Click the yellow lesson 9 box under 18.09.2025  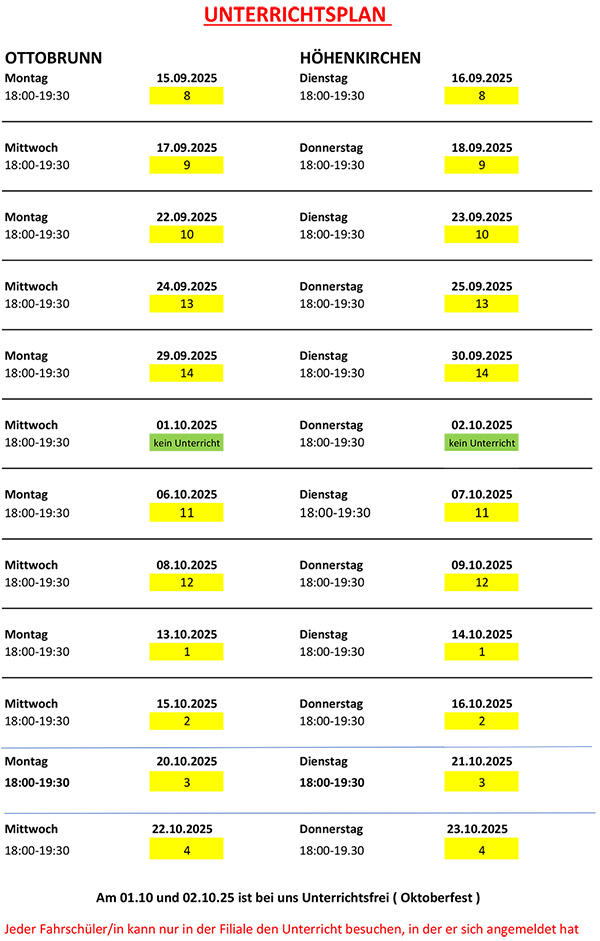click(x=481, y=165)
